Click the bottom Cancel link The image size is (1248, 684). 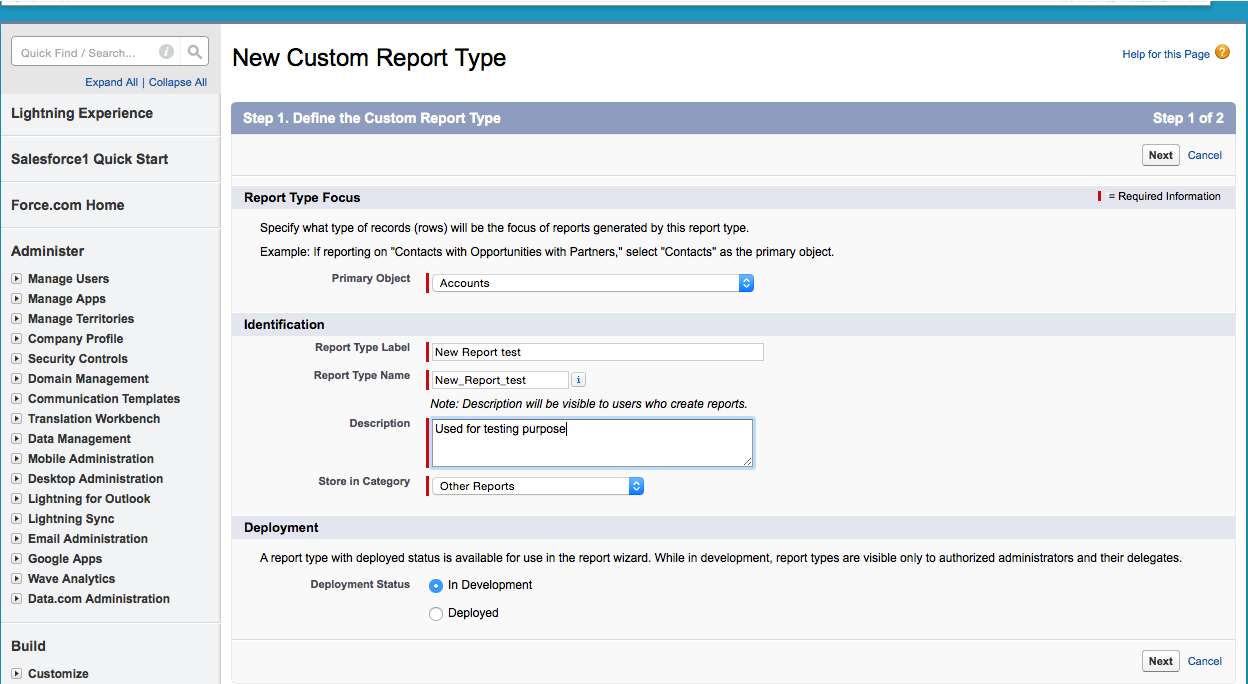click(1205, 661)
